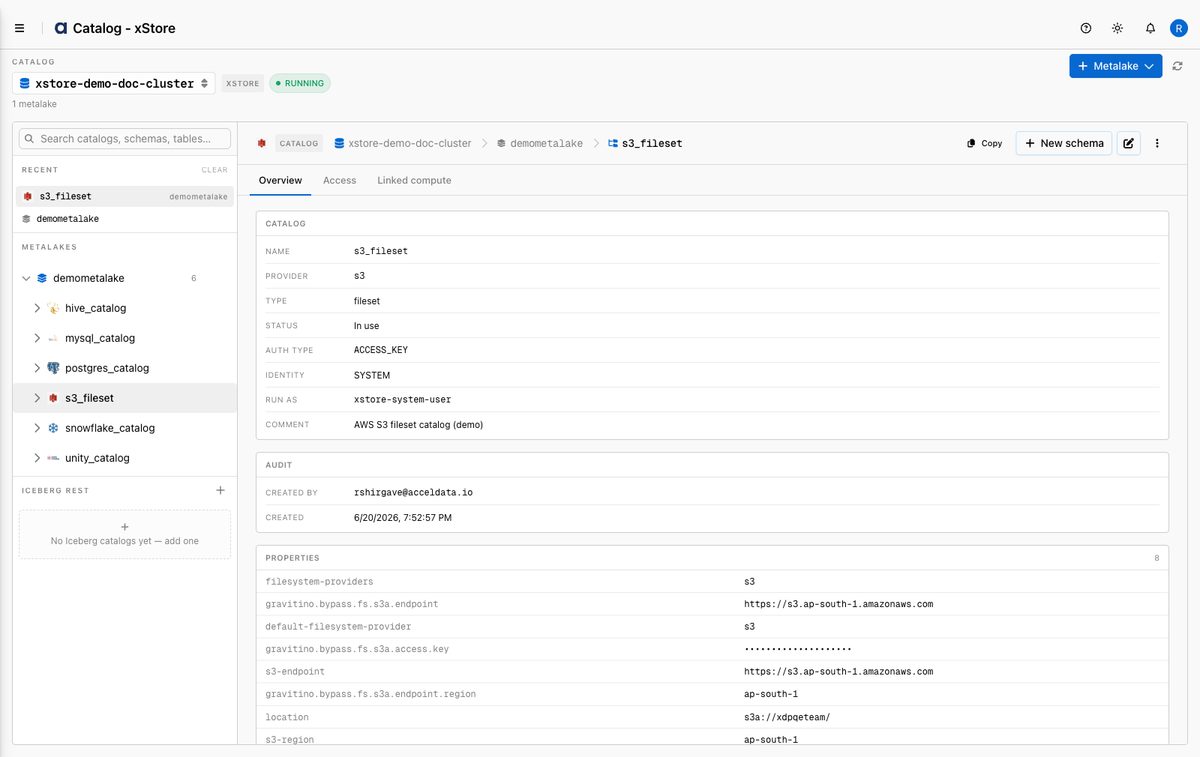This screenshot has height=757, width=1200.
Task: Click the CATALOG breadcrumb badge
Action: [299, 143]
